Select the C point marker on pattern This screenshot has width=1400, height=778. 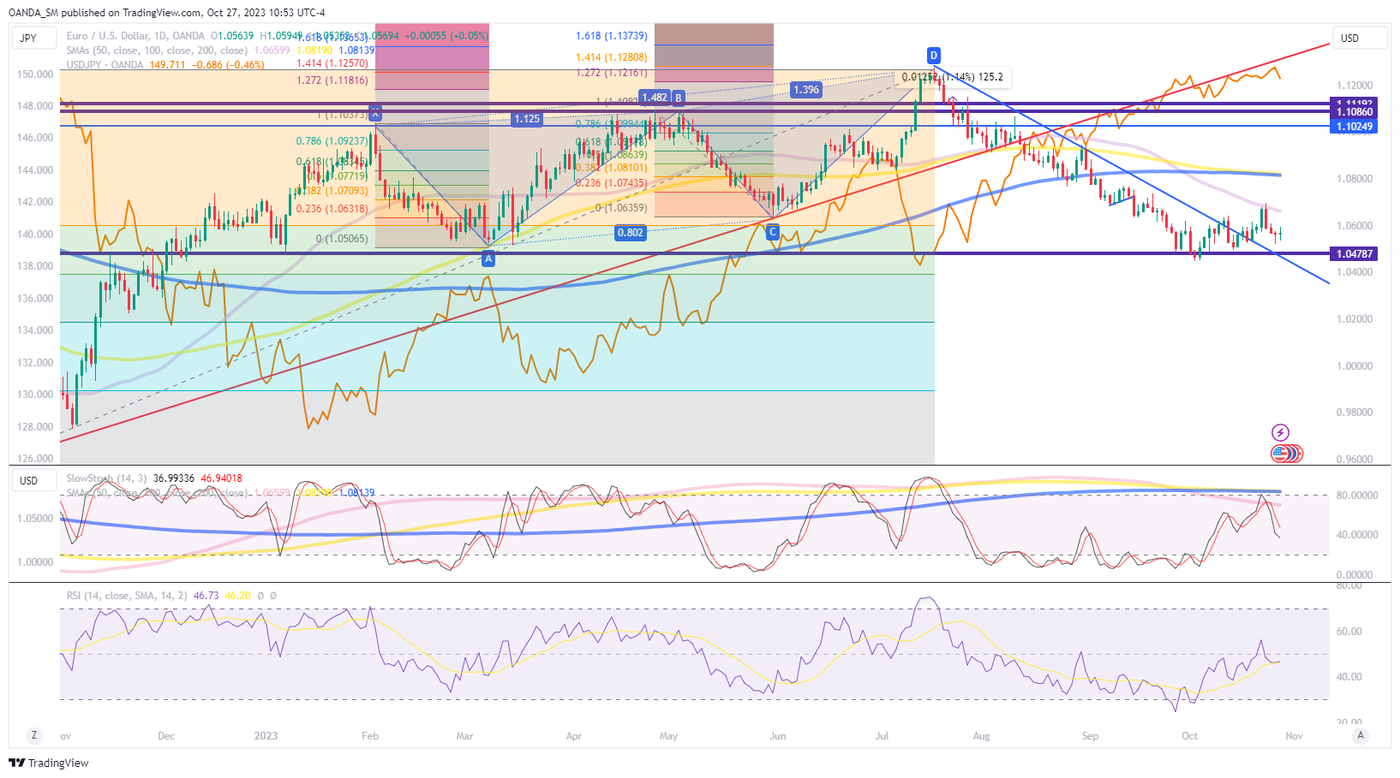point(772,232)
